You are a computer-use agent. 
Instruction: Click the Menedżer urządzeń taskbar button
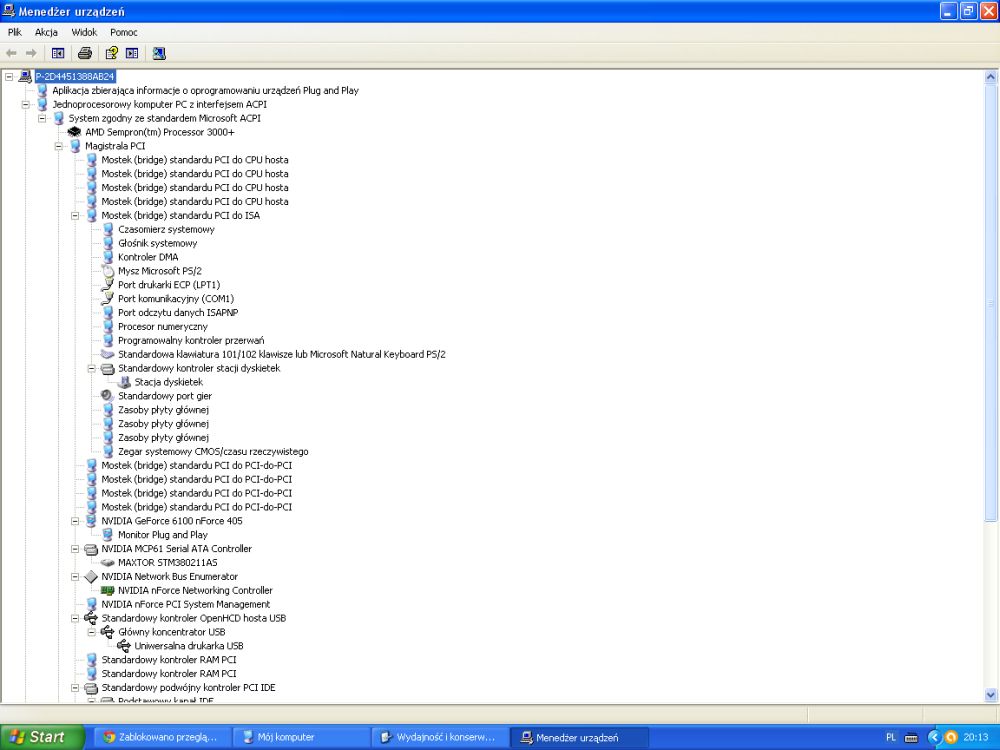578,737
